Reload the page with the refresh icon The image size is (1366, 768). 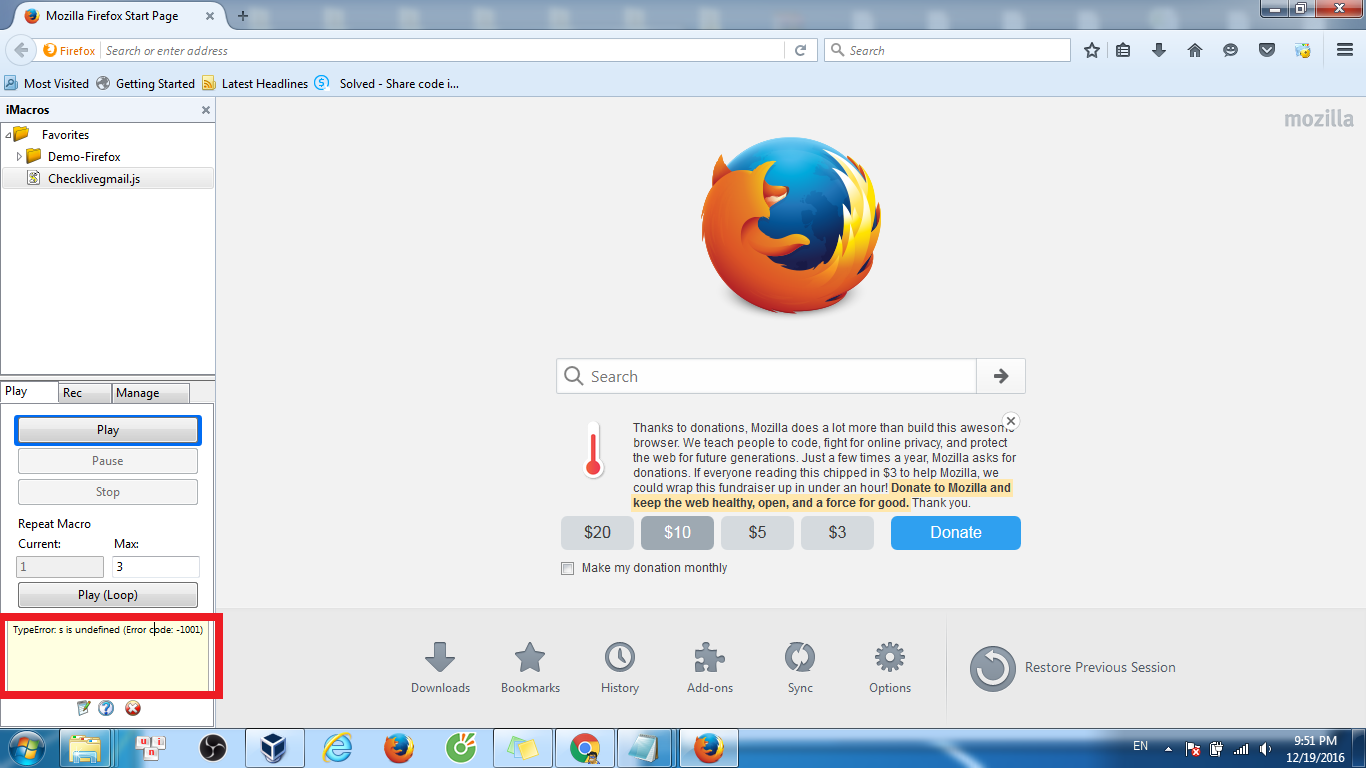click(800, 50)
